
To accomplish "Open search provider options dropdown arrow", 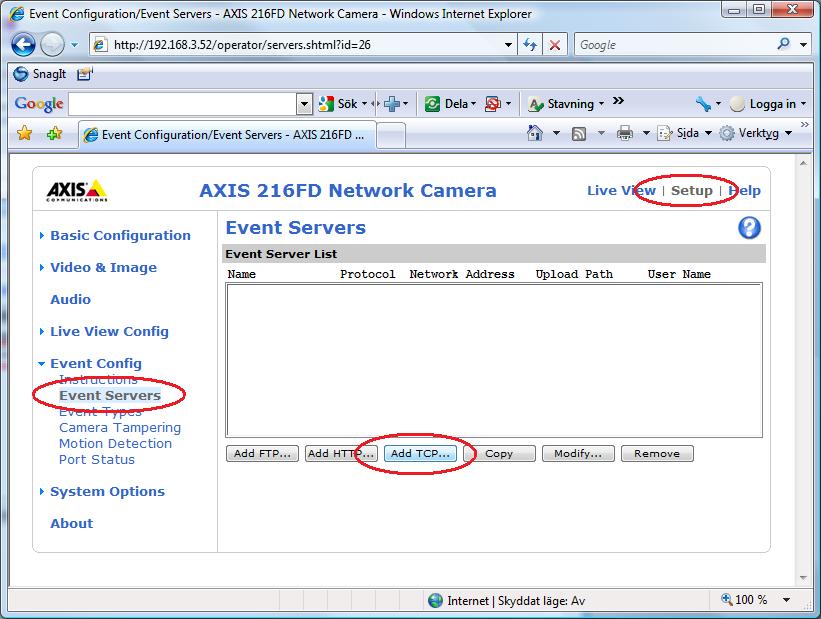I will [x=803, y=45].
